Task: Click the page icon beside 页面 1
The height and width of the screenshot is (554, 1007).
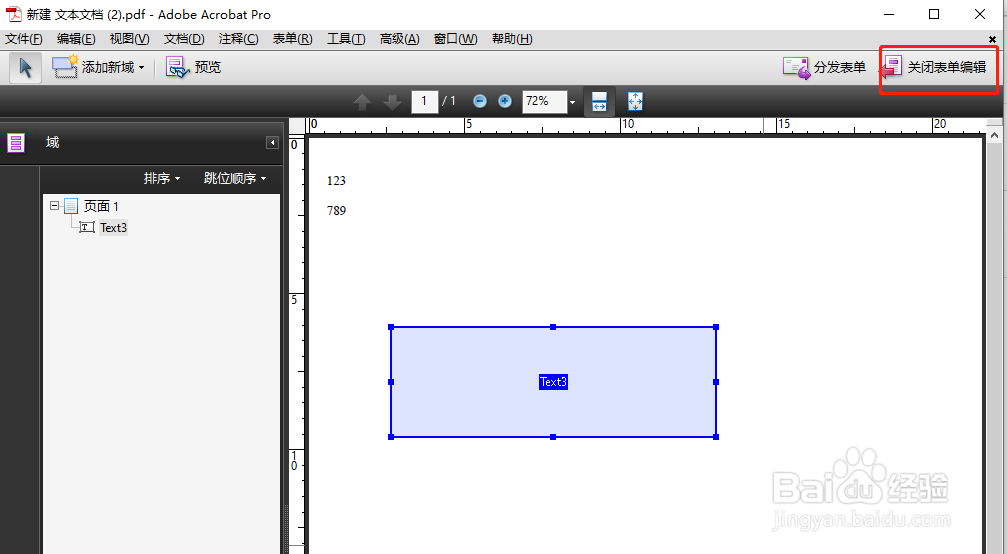Action: pos(71,206)
